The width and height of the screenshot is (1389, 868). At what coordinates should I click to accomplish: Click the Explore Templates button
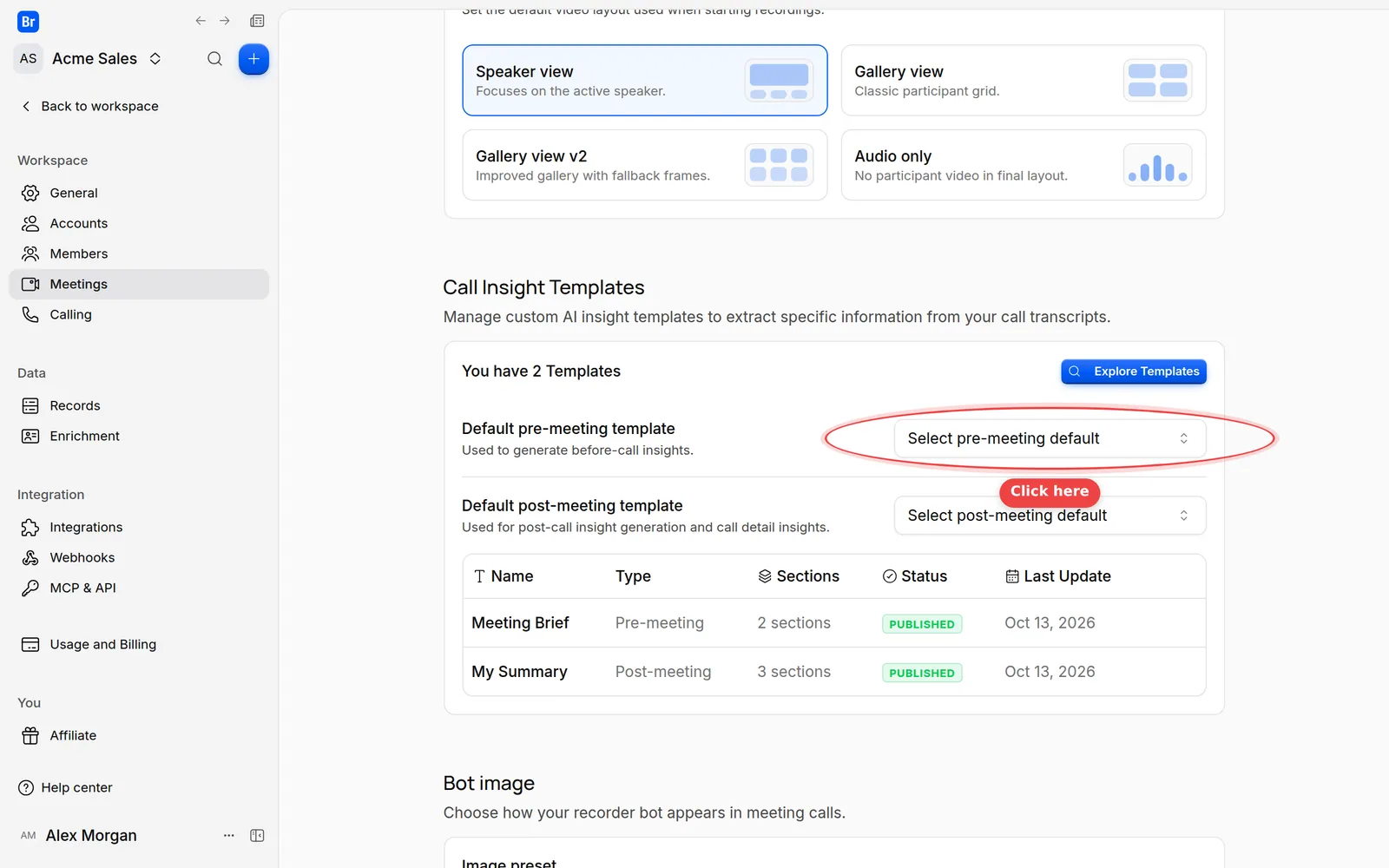click(1134, 372)
